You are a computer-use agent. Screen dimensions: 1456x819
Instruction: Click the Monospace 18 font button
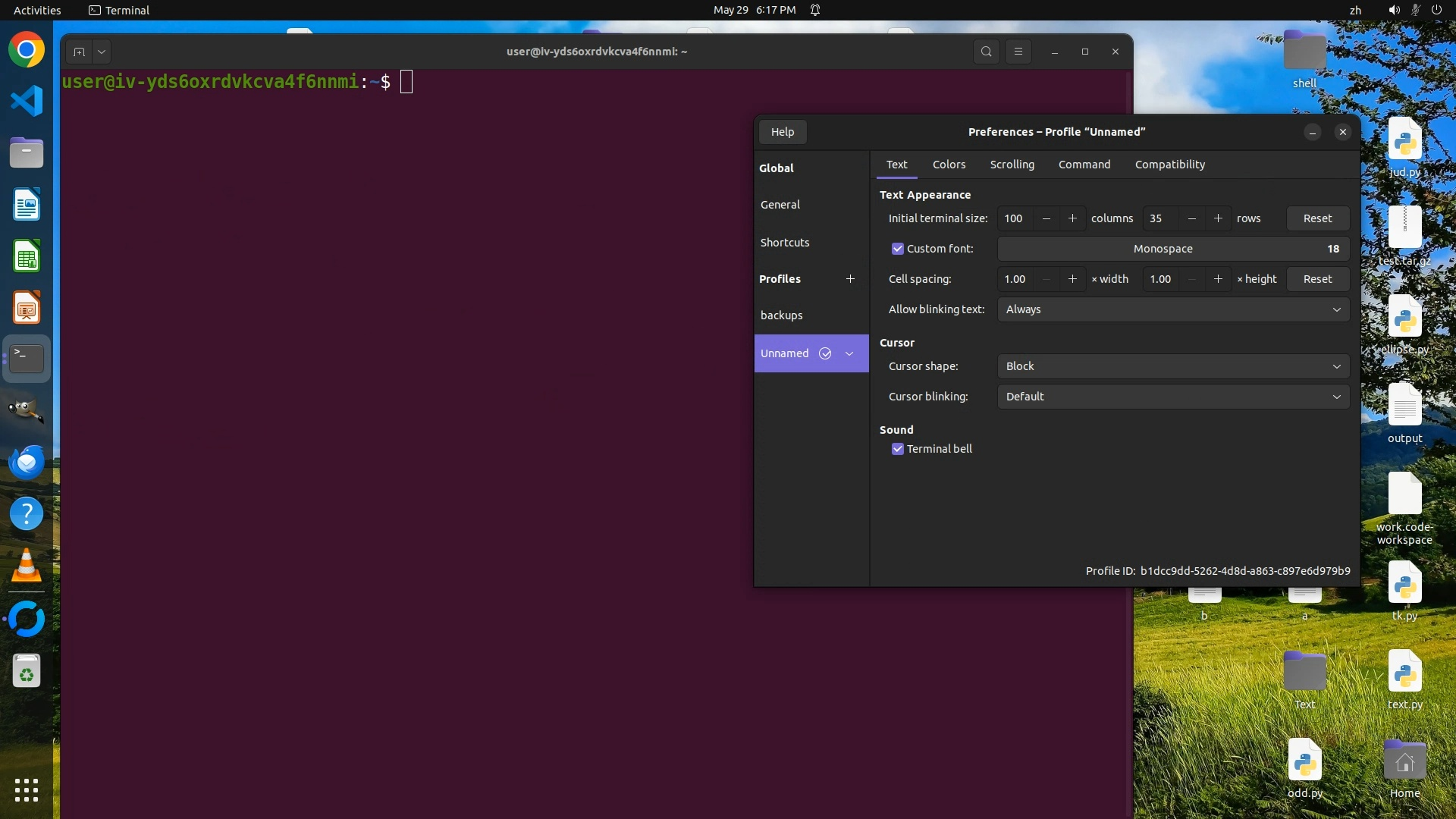(1172, 249)
